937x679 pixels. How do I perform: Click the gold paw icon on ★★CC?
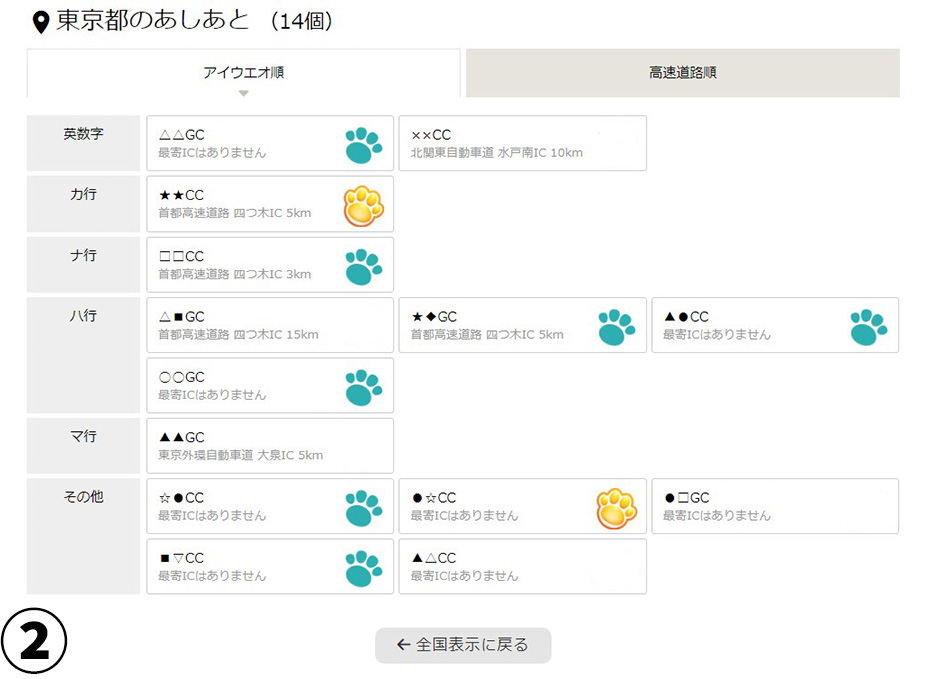click(x=363, y=206)
